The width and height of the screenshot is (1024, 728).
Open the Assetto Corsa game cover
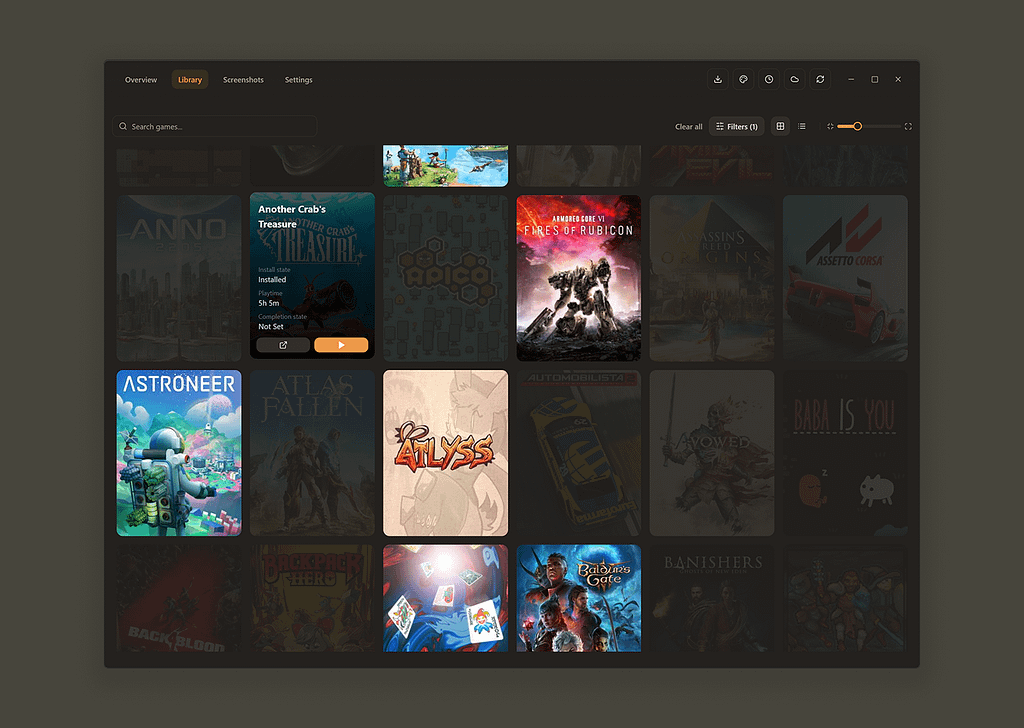pyautogui.click(x=845, y=278)
